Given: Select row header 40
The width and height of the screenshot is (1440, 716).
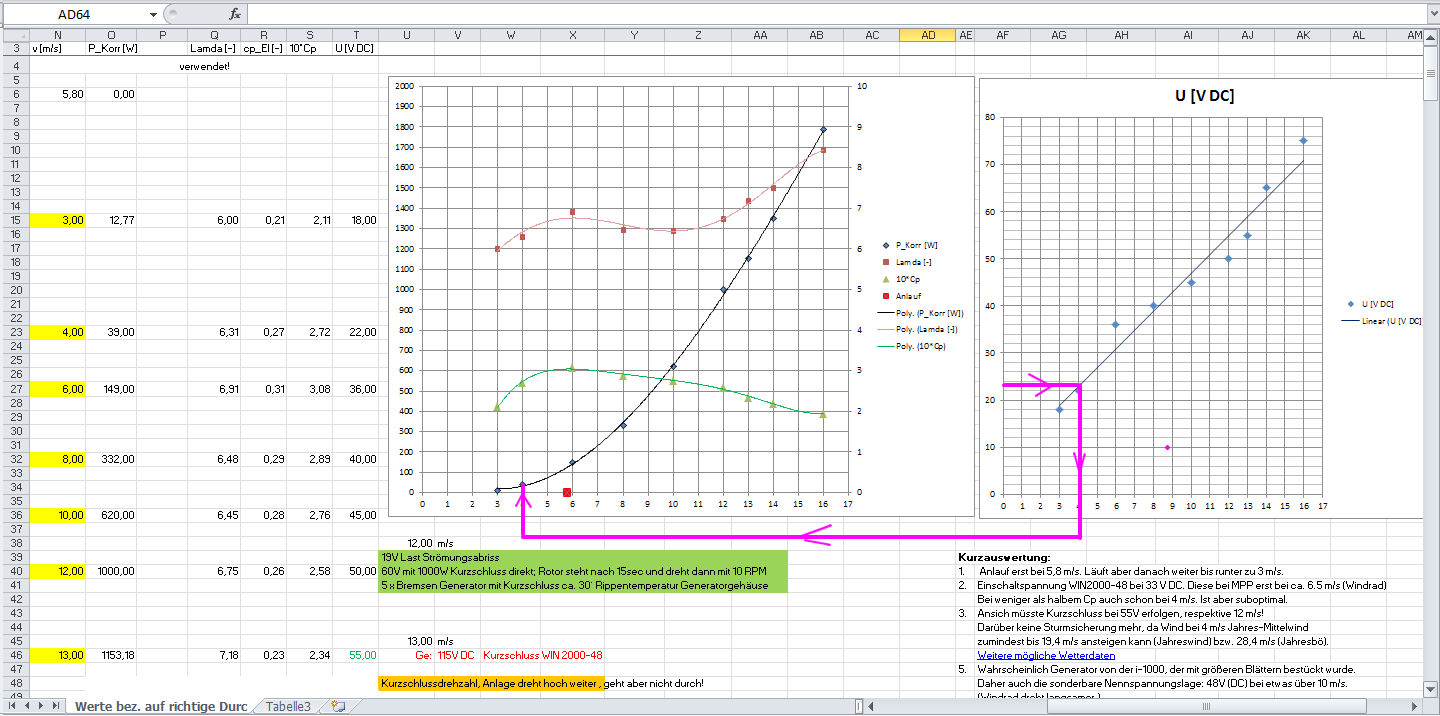Looking at the screenshot, I should pos(14,571).
